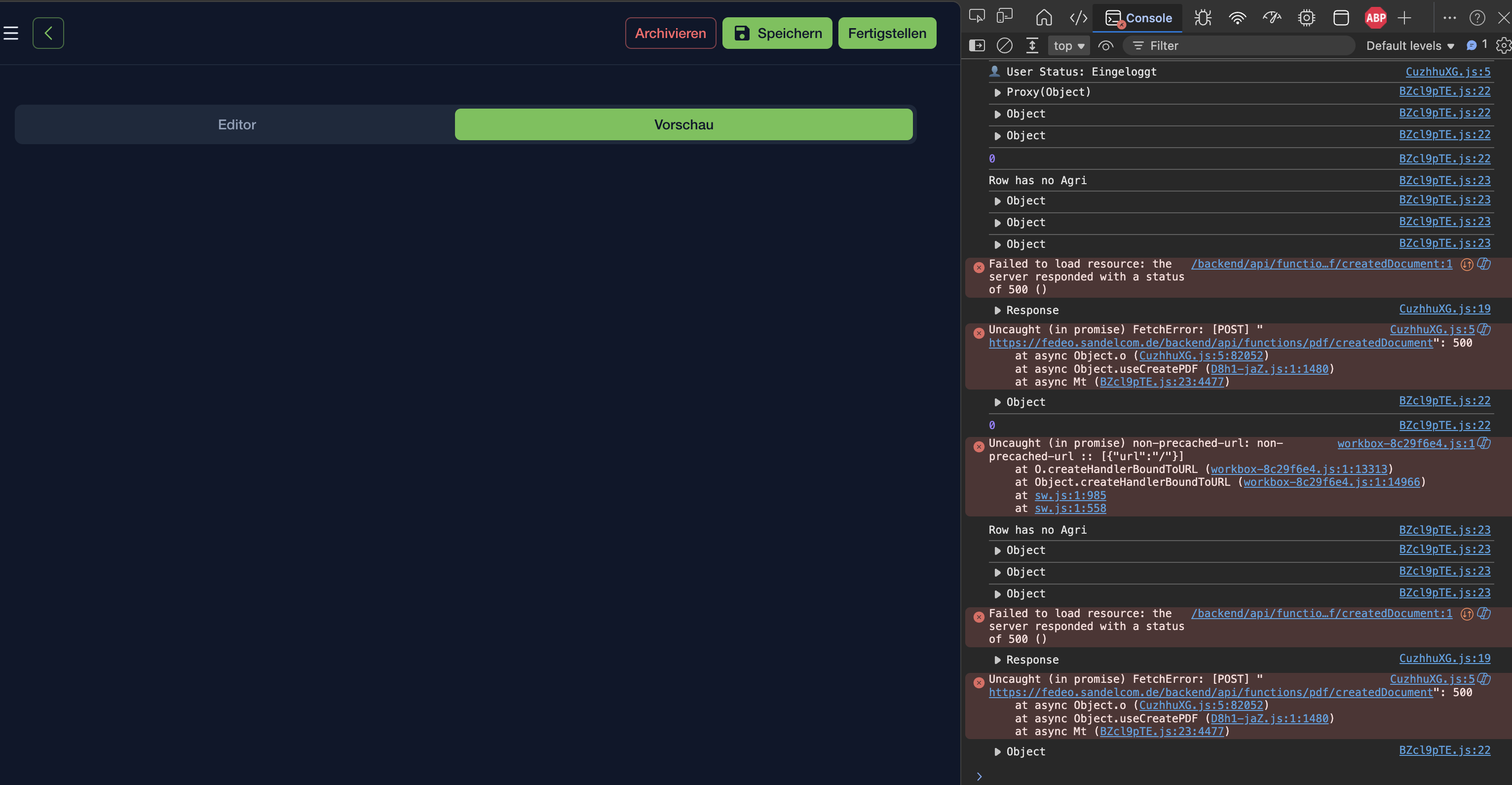Open the Default levels dropdown
This screenshot has width=1512, height=785.
(x=1410, y=45)
